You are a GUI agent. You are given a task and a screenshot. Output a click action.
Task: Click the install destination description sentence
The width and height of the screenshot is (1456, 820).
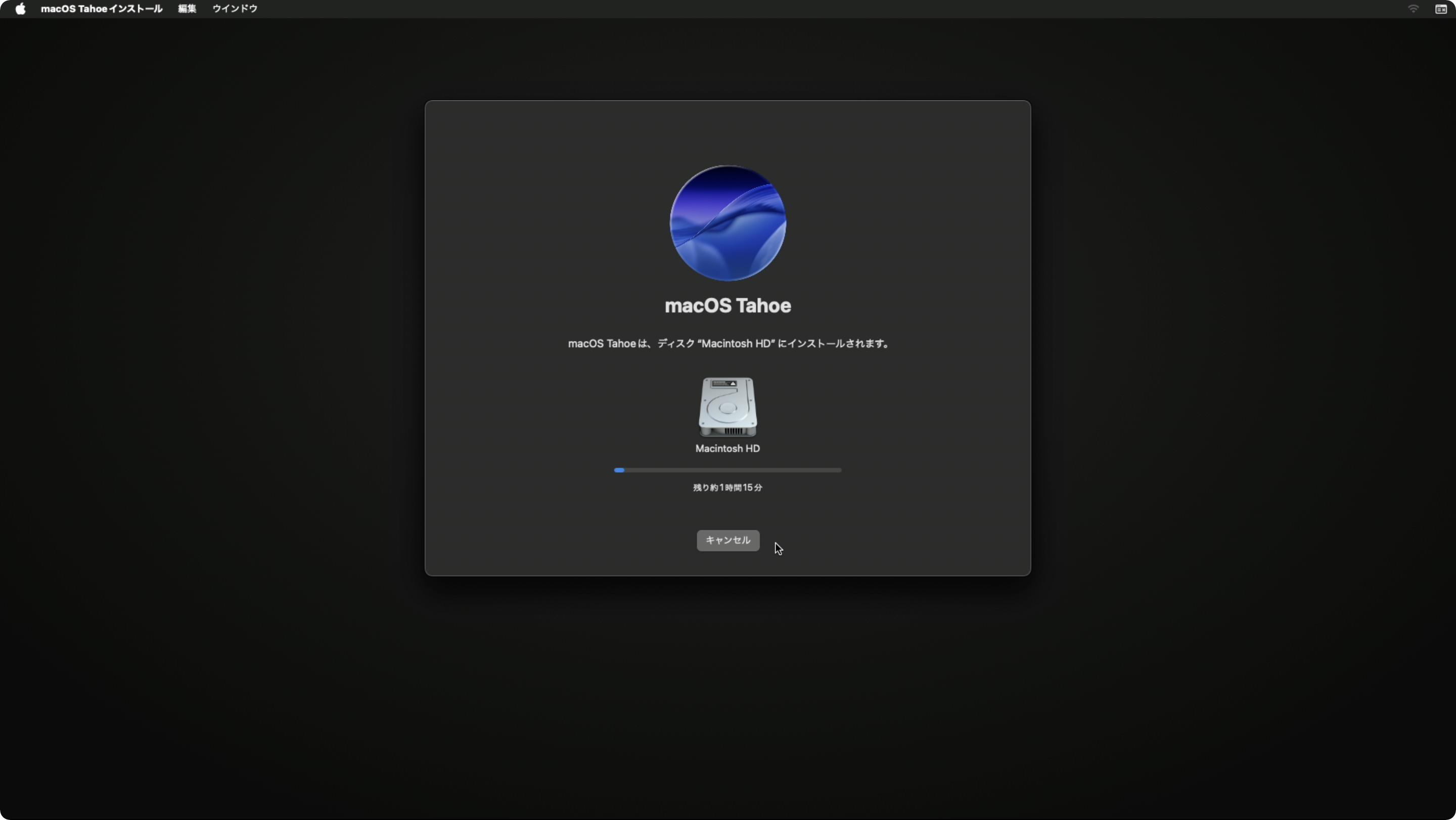coord(728,344)
